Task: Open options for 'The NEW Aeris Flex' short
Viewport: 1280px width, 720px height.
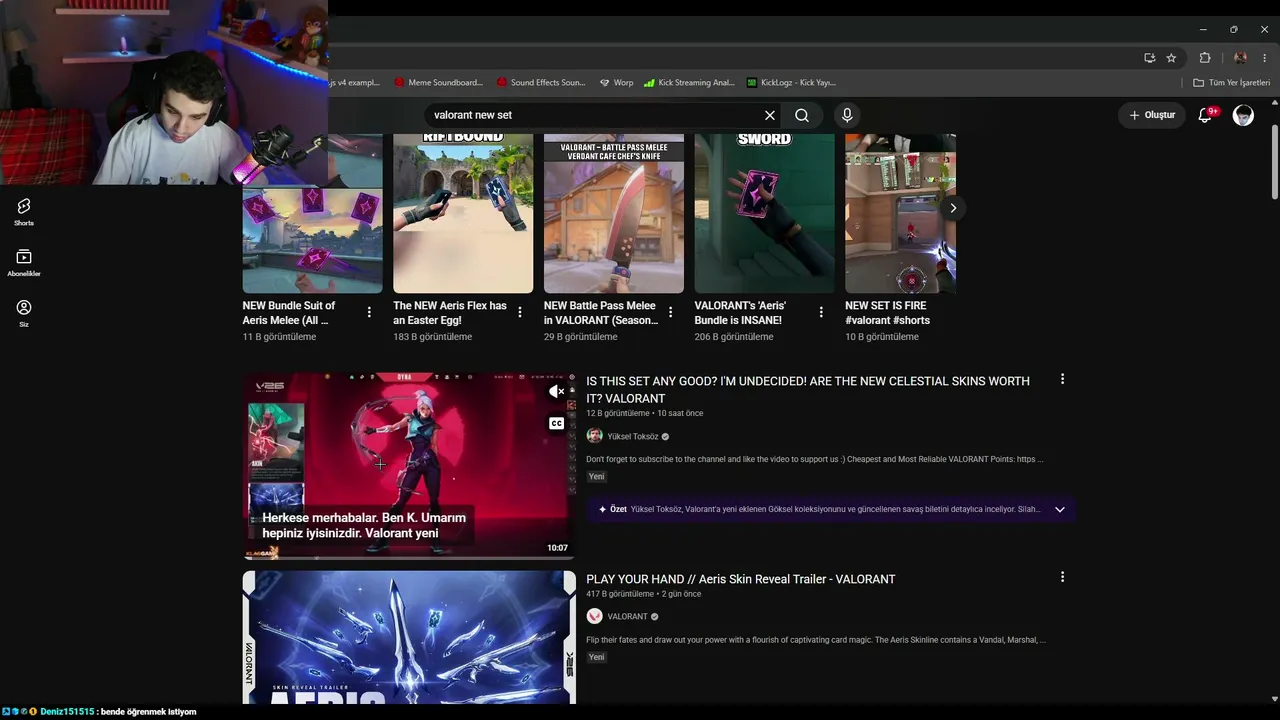Action: (x=520, y=312)
